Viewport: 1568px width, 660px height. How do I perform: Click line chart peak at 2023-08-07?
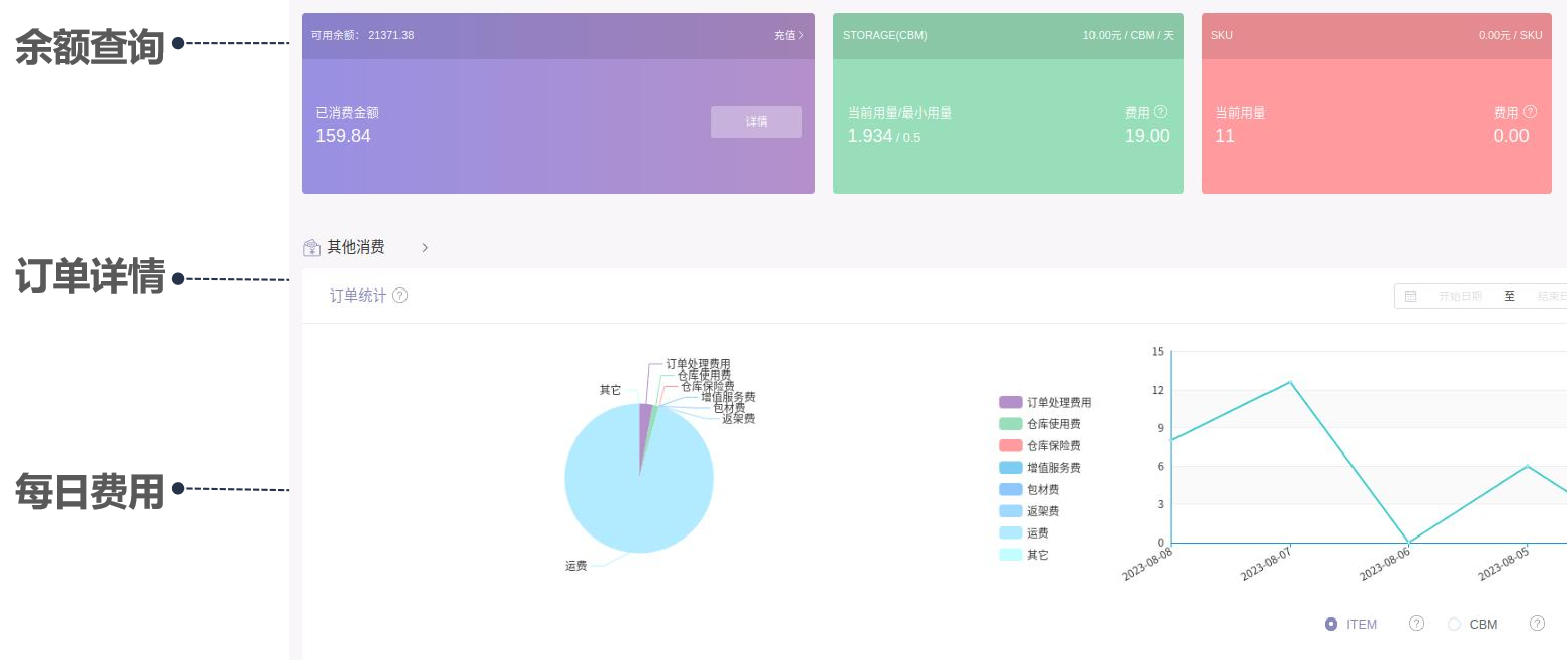coord(1290,382)
